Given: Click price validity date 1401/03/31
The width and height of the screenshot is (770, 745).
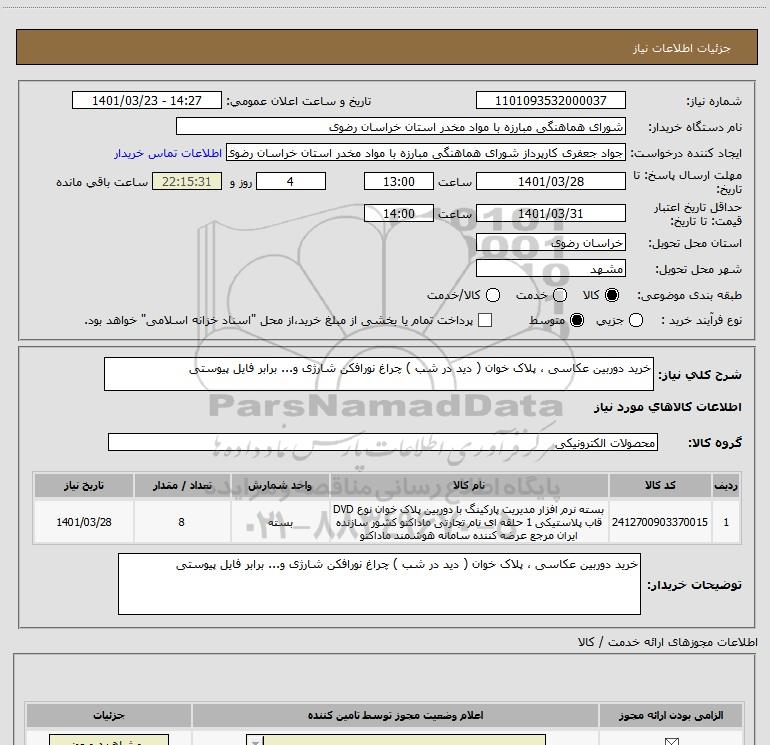Looking at the screenshot, I should (550, 213).
